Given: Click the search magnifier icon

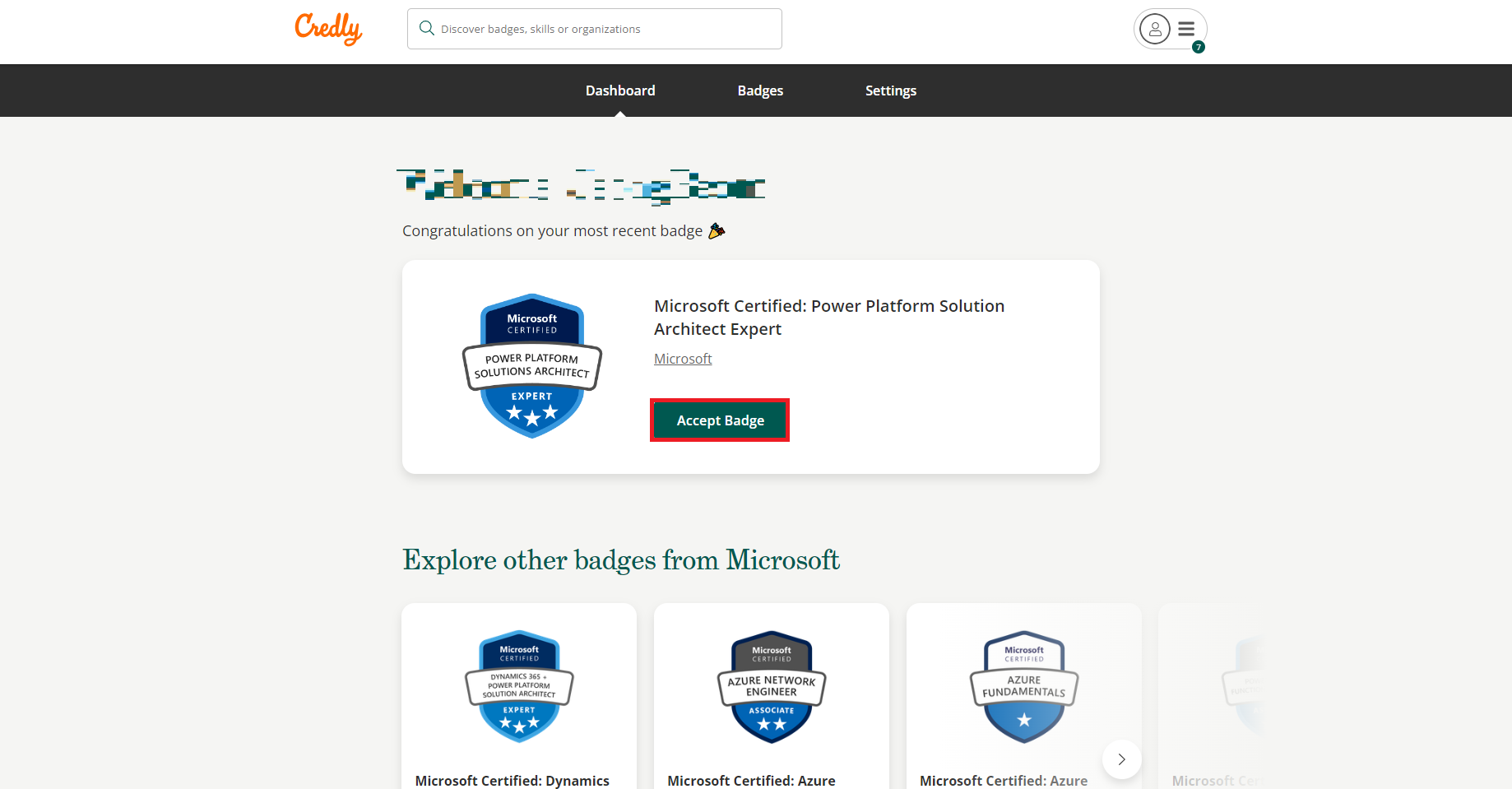Looking at the screenshot, I should 426,29.
